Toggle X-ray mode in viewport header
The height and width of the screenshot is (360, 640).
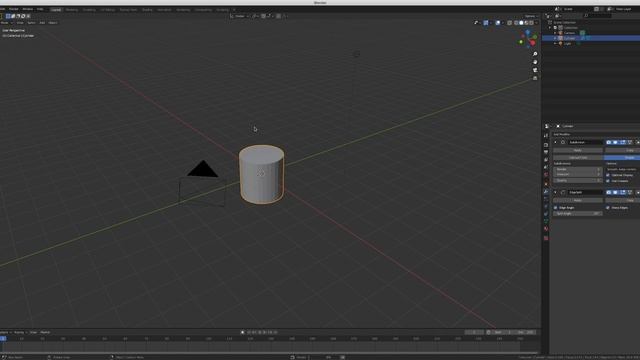tap(509, 23)
